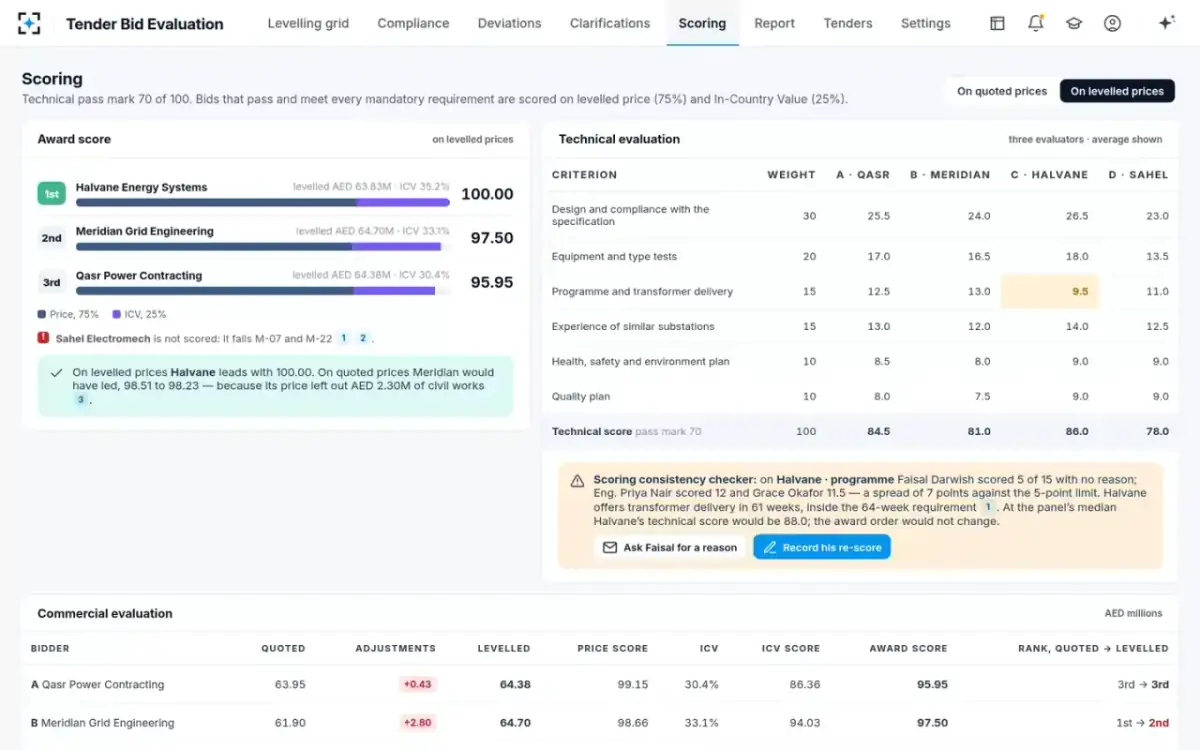Viewport: 1200px width, 750px height.
Task: Click Record his re-score button
Action: coord(822,547)
